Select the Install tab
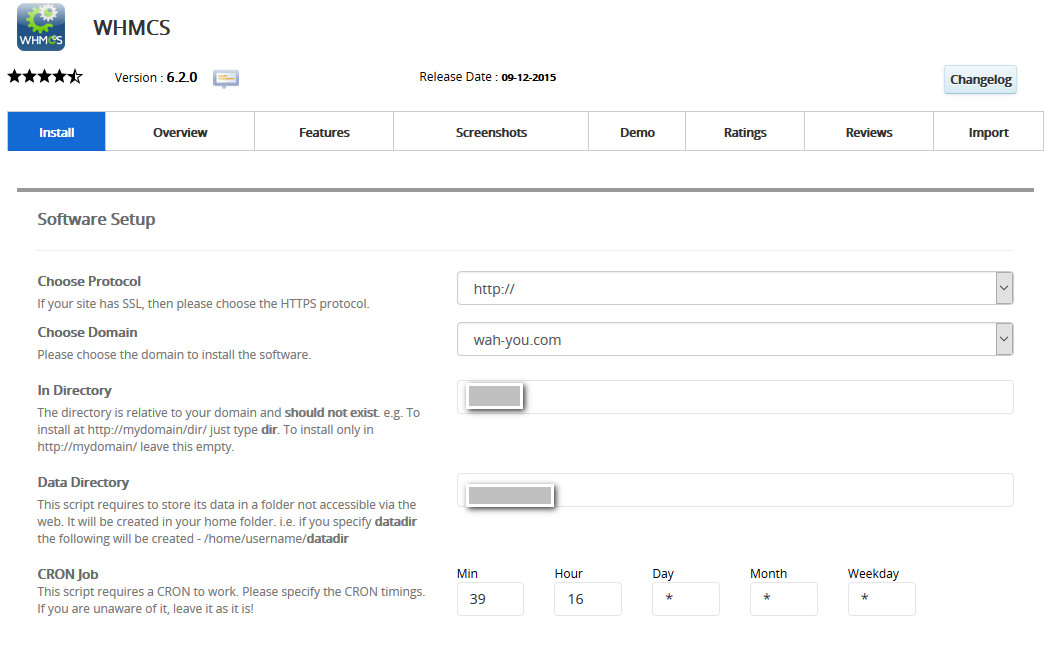The image size is (1044, 645). pos(57,132)
